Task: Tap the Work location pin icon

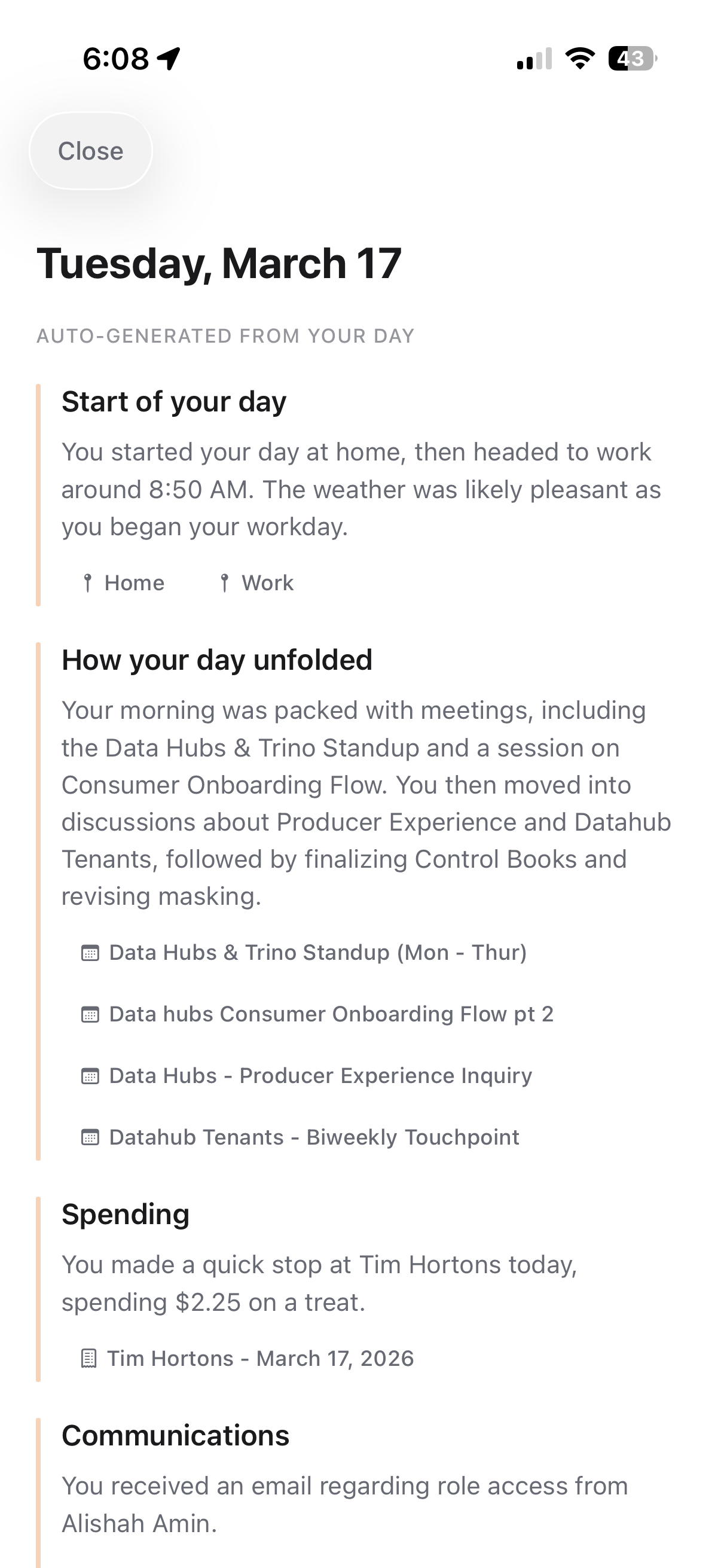Action: (x=225, y=583)
